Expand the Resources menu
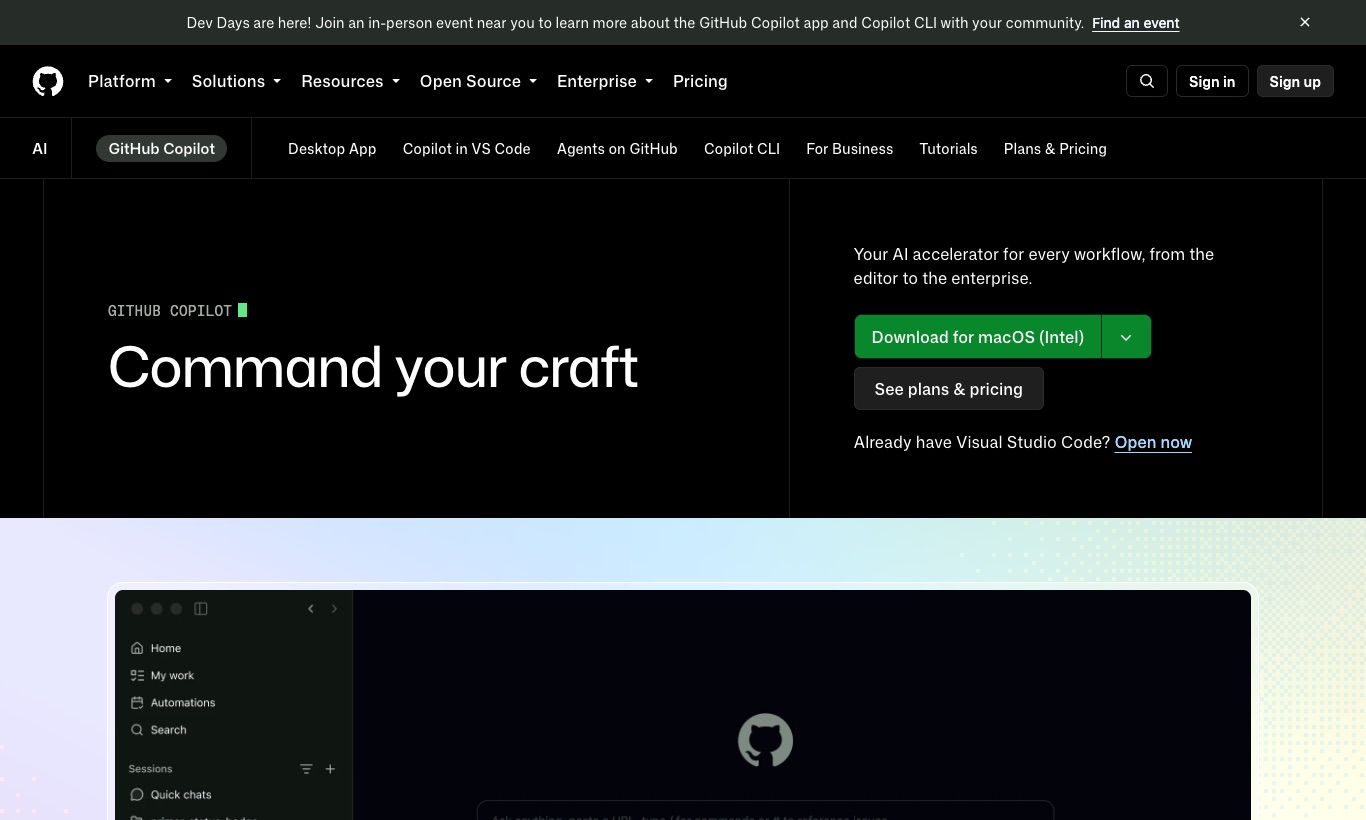Screen dimensions: 1366x820 [350, 81]
